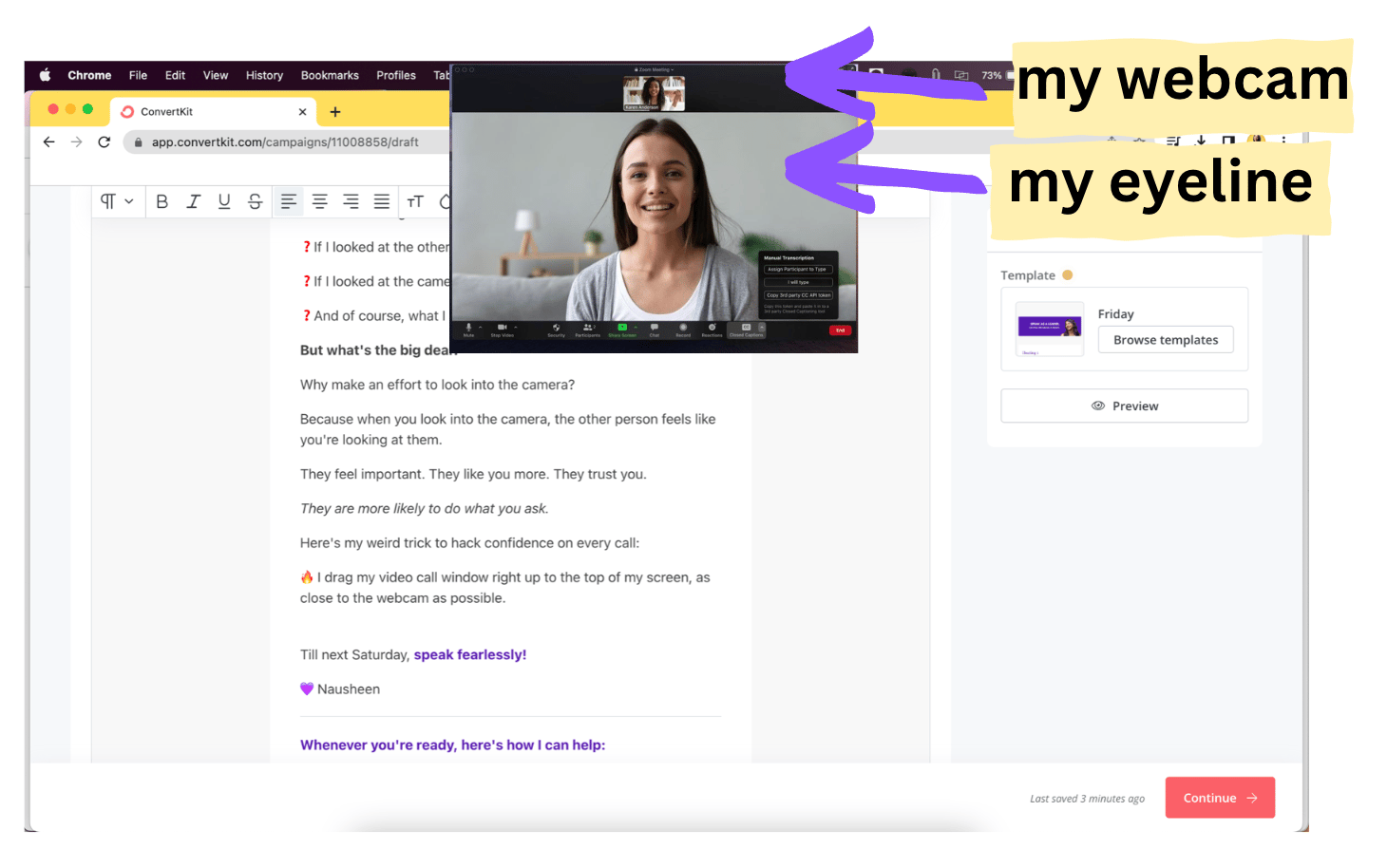Start Record in Zoom toolbar
Screen dimensions: 1387x868
click(683, 330)
